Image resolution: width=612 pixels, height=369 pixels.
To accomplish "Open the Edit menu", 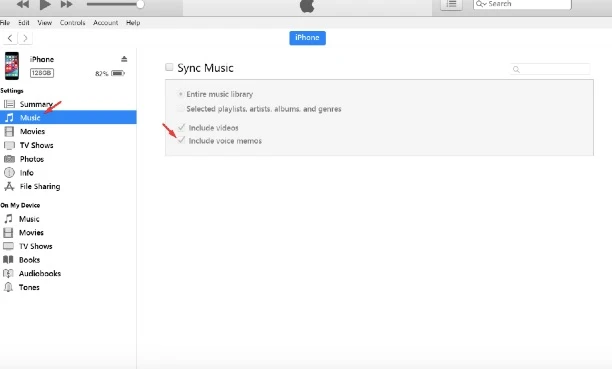I will pyautogui.click(x=24, y=23).
